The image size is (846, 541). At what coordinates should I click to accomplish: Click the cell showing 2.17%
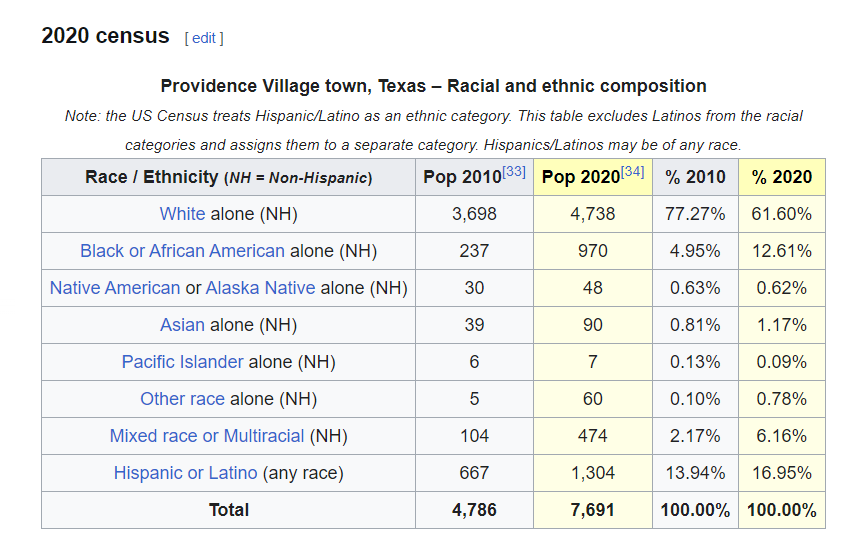(x=695, y=435)
